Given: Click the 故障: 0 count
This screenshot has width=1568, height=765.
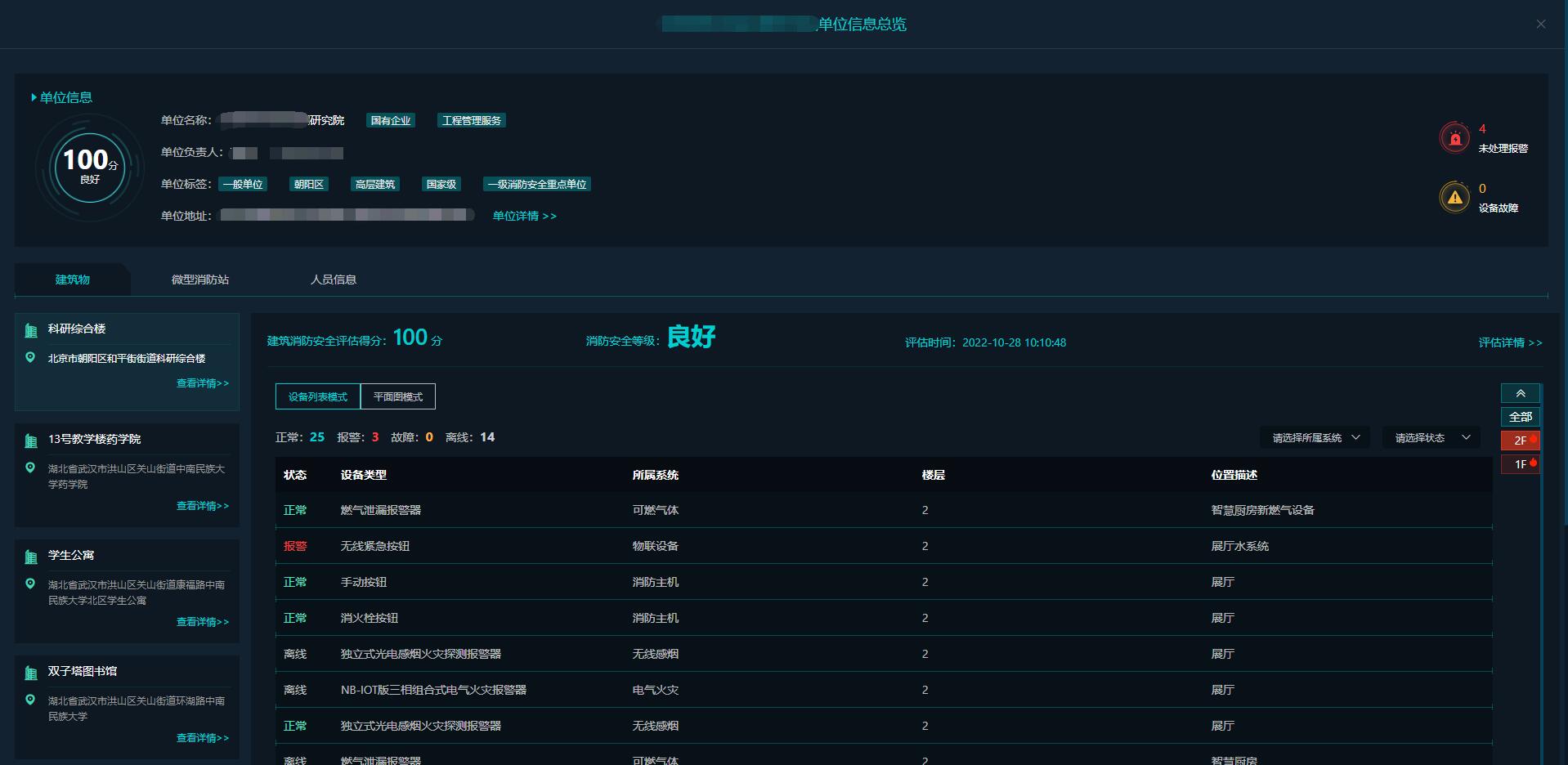Looking at the screenshot, I should coord(412,437).
